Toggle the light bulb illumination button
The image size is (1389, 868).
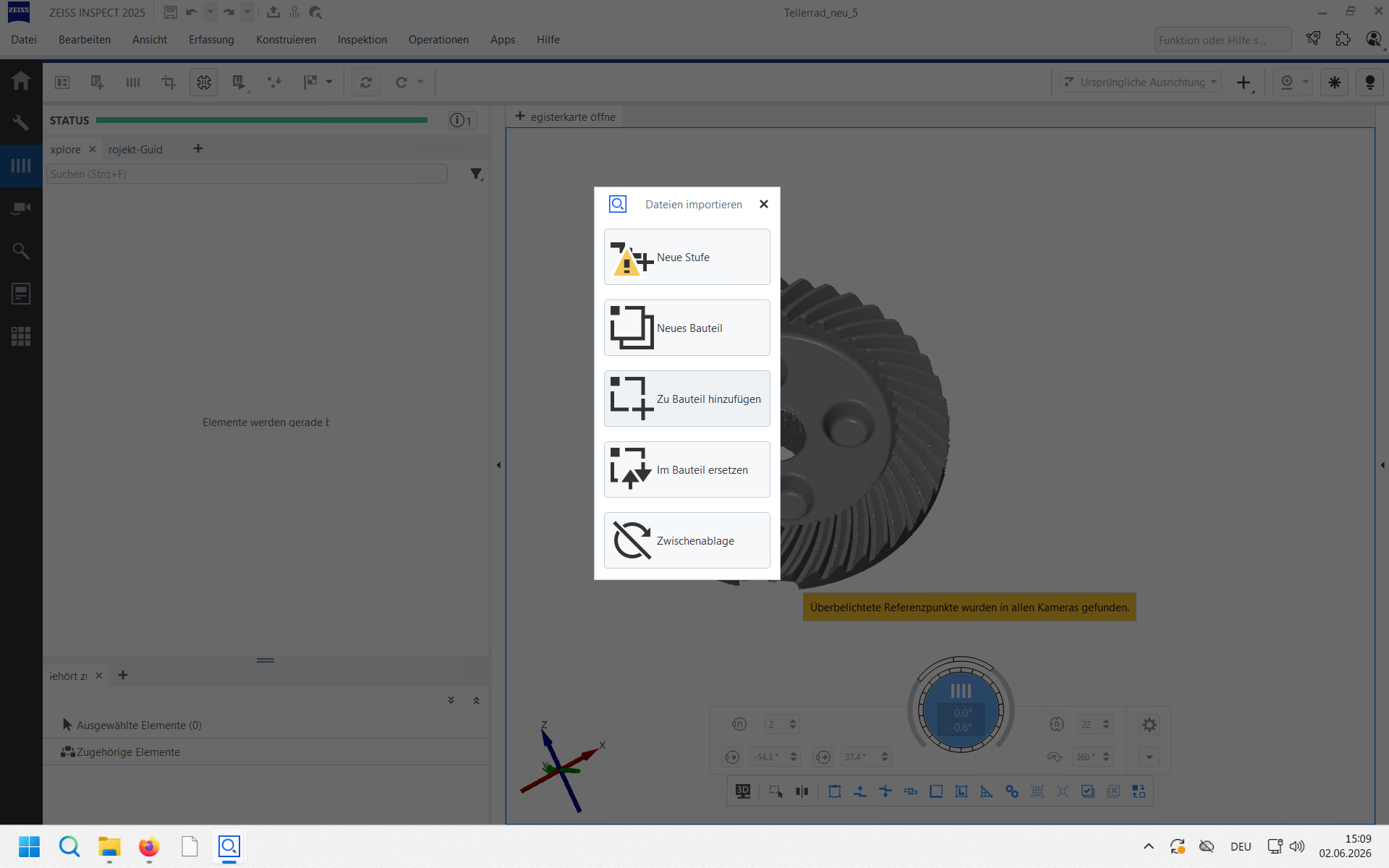pyautogui.click(x=1369, y=82)
